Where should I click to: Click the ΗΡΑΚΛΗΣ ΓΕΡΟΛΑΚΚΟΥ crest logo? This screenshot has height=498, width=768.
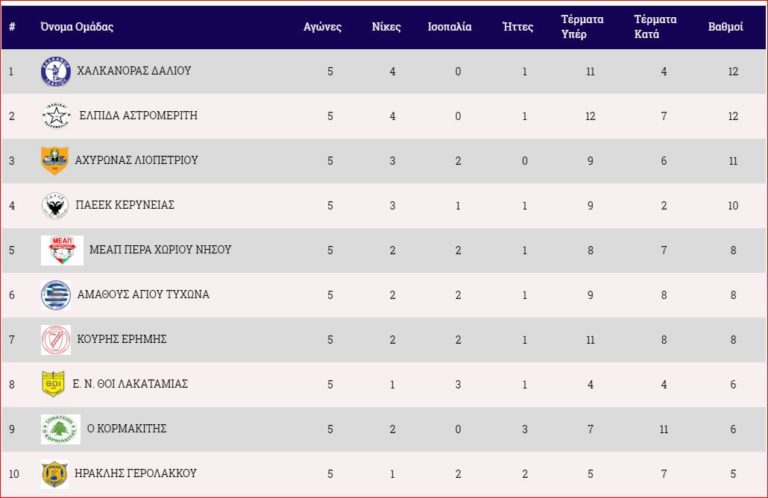click(54, 473)
